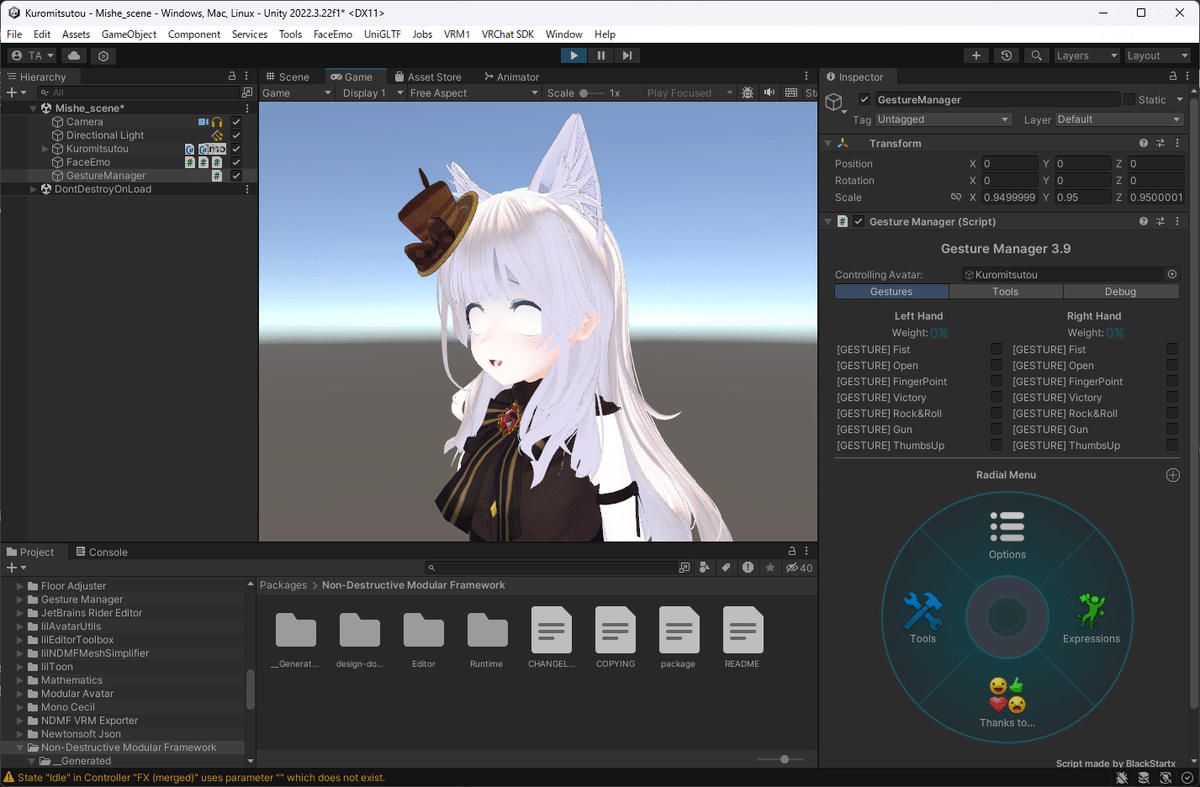
Task: Open the Unity cloud services icon
Action: [x=75, y=56]
